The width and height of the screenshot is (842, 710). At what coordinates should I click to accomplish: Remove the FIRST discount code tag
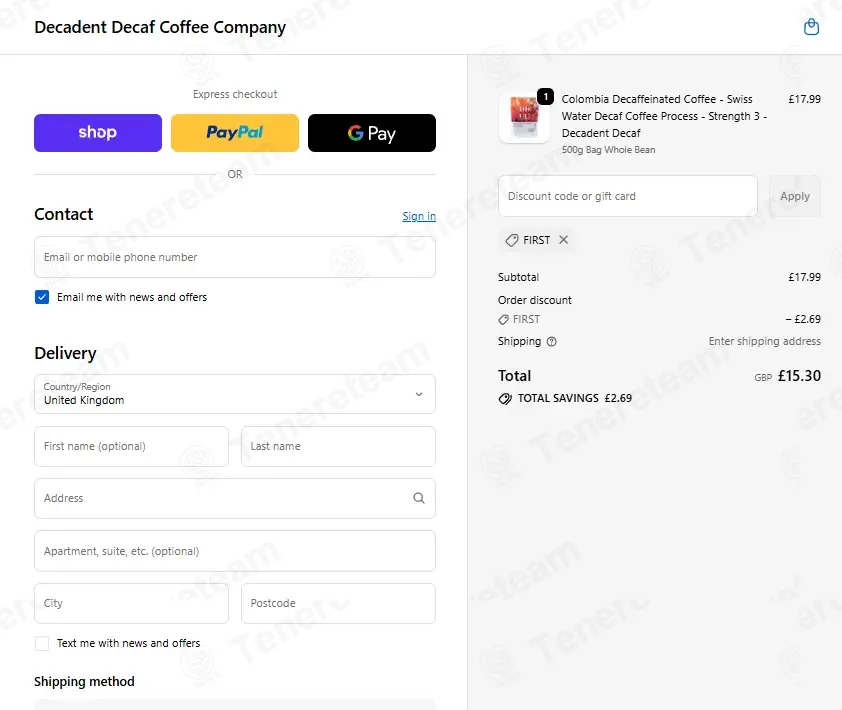[x=563, y=240]
